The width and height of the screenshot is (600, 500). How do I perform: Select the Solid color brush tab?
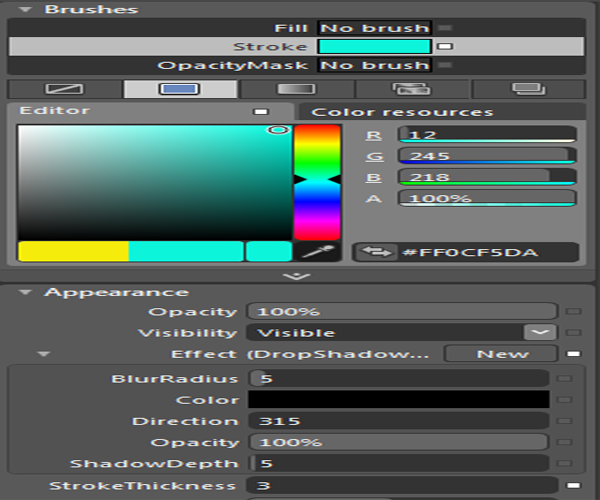click(x=179, y=89)
